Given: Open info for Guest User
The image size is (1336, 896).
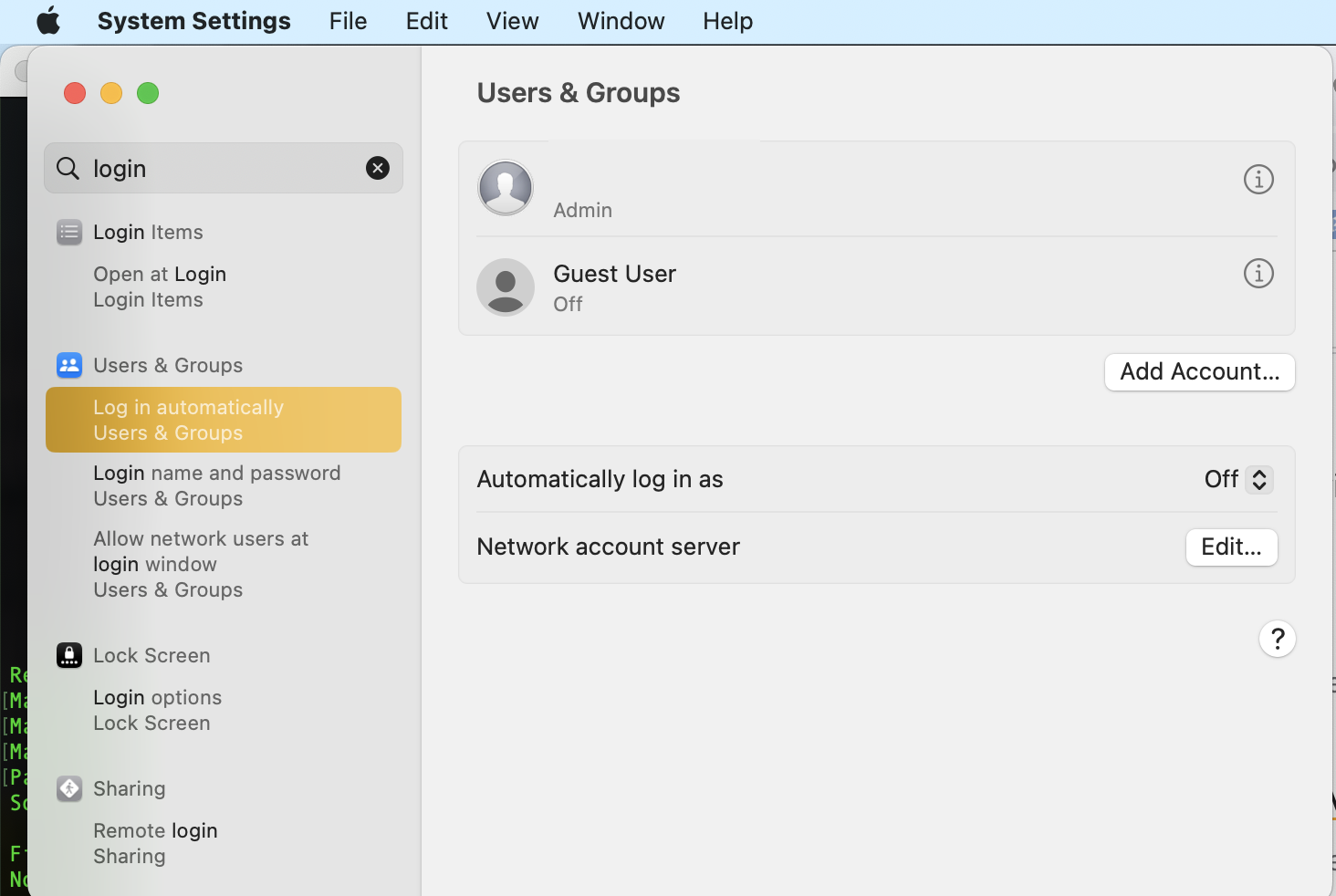Looking at the screenshot, I should click(1258, 274).
